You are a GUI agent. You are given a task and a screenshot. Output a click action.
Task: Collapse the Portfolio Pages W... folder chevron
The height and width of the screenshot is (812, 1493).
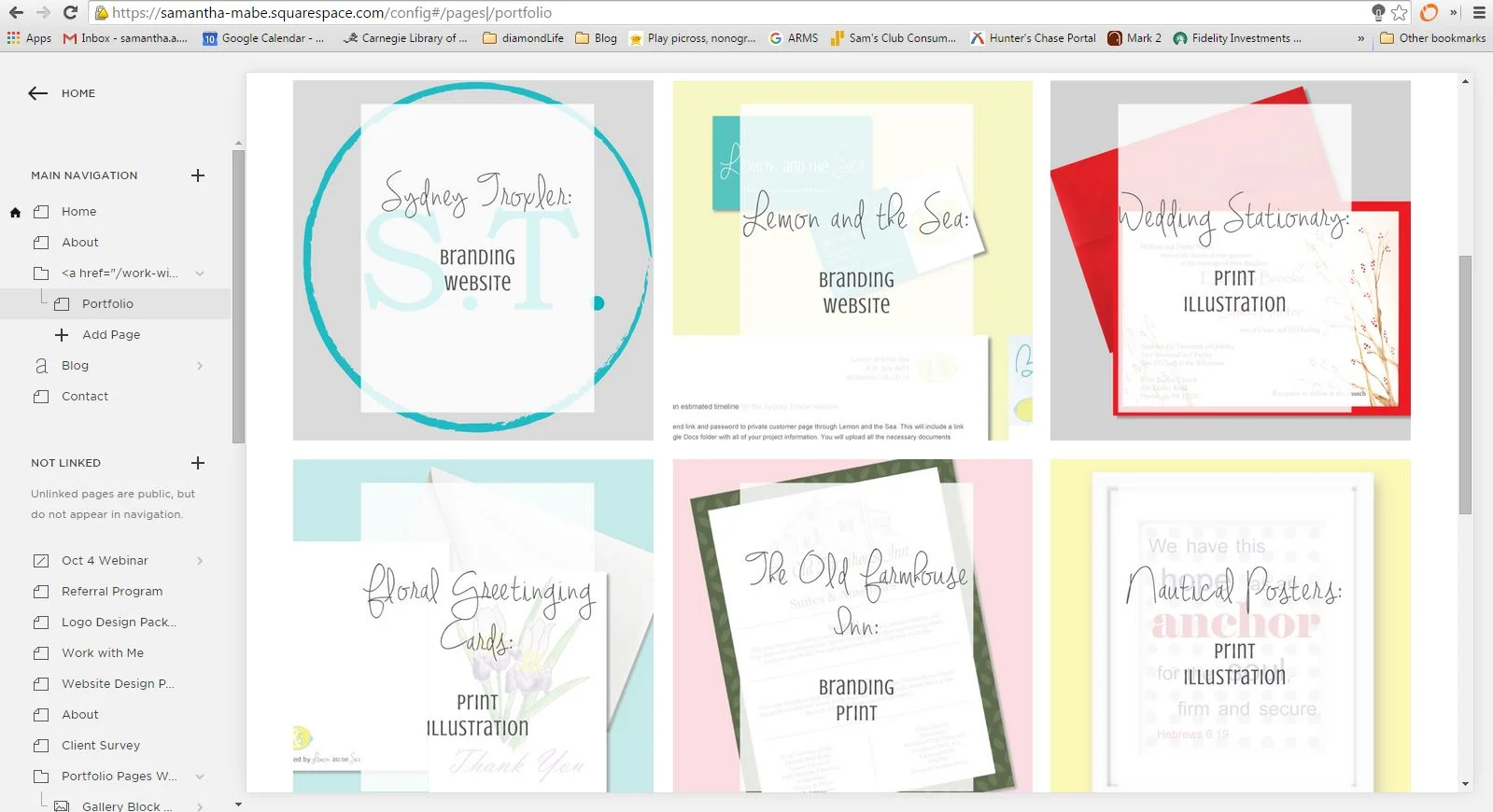[200, 777]
